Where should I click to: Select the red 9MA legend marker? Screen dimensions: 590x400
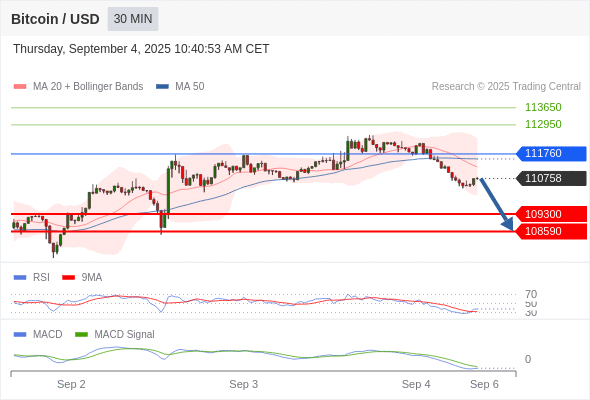(x=68, y=278)
